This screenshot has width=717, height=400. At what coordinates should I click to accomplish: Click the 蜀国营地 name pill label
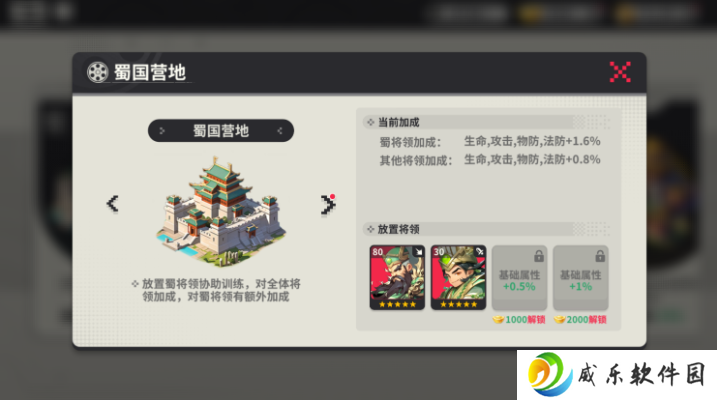221,131
